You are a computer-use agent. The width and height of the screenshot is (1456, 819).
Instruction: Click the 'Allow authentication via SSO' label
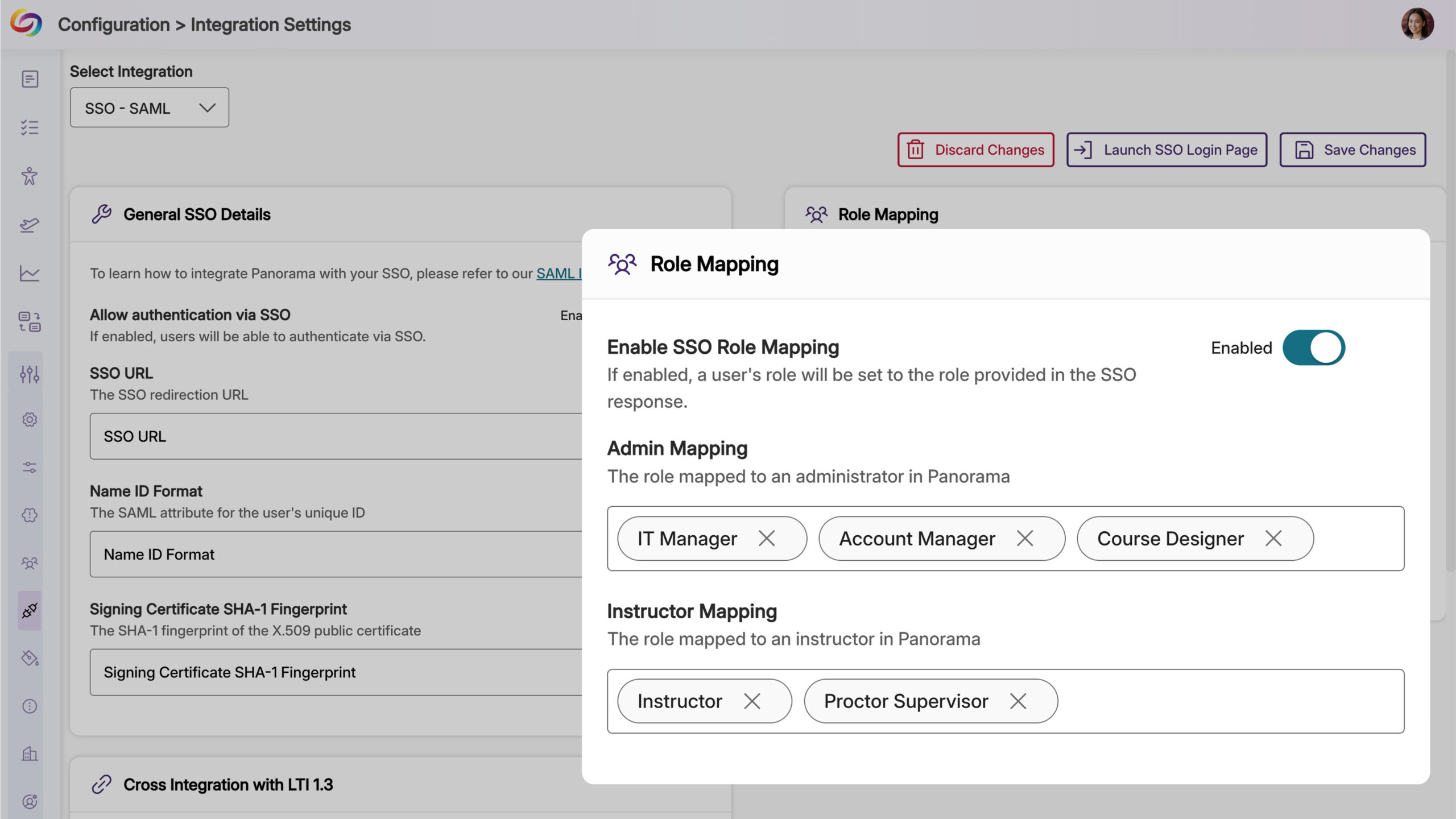[190, 315]
